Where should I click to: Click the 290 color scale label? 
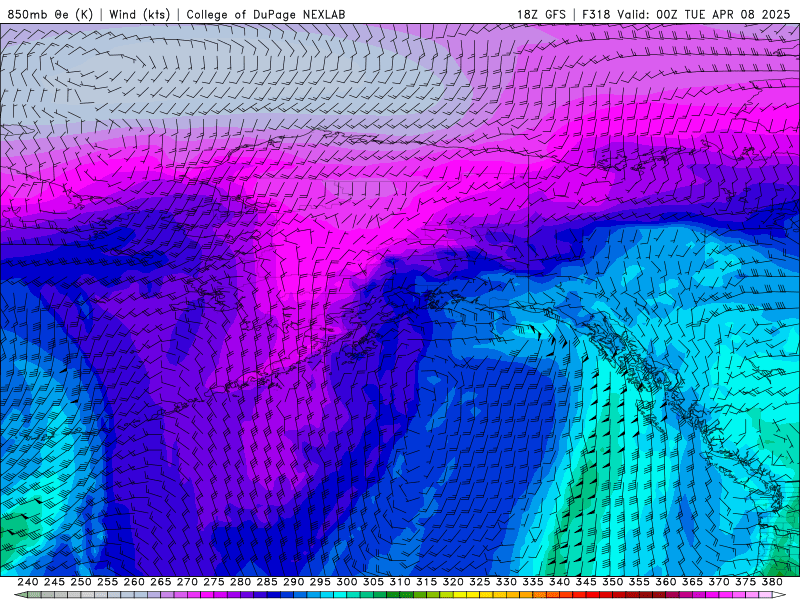(293, 582)
